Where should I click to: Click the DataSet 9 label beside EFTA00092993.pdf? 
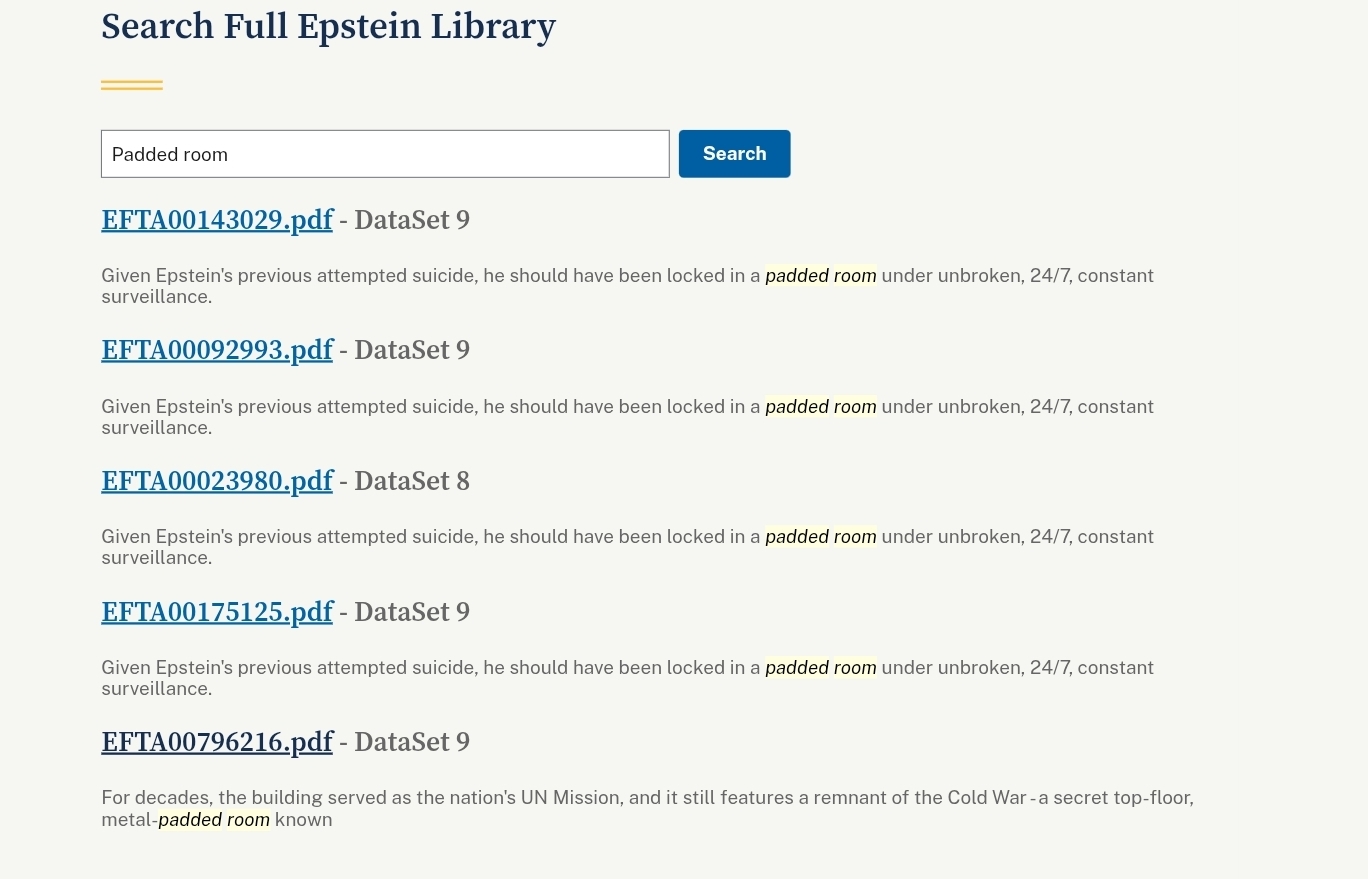click(x=411, y=350)
